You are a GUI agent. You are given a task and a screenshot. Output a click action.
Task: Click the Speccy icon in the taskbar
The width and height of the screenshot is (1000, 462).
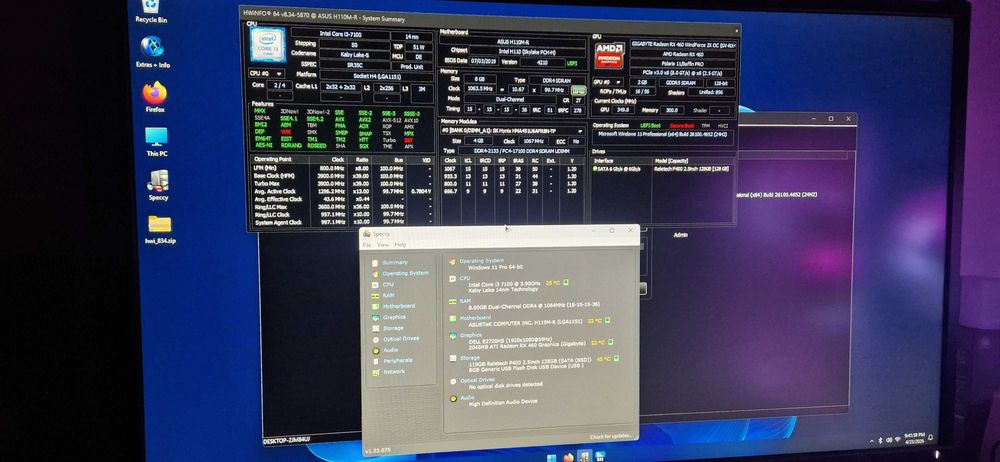585,457
